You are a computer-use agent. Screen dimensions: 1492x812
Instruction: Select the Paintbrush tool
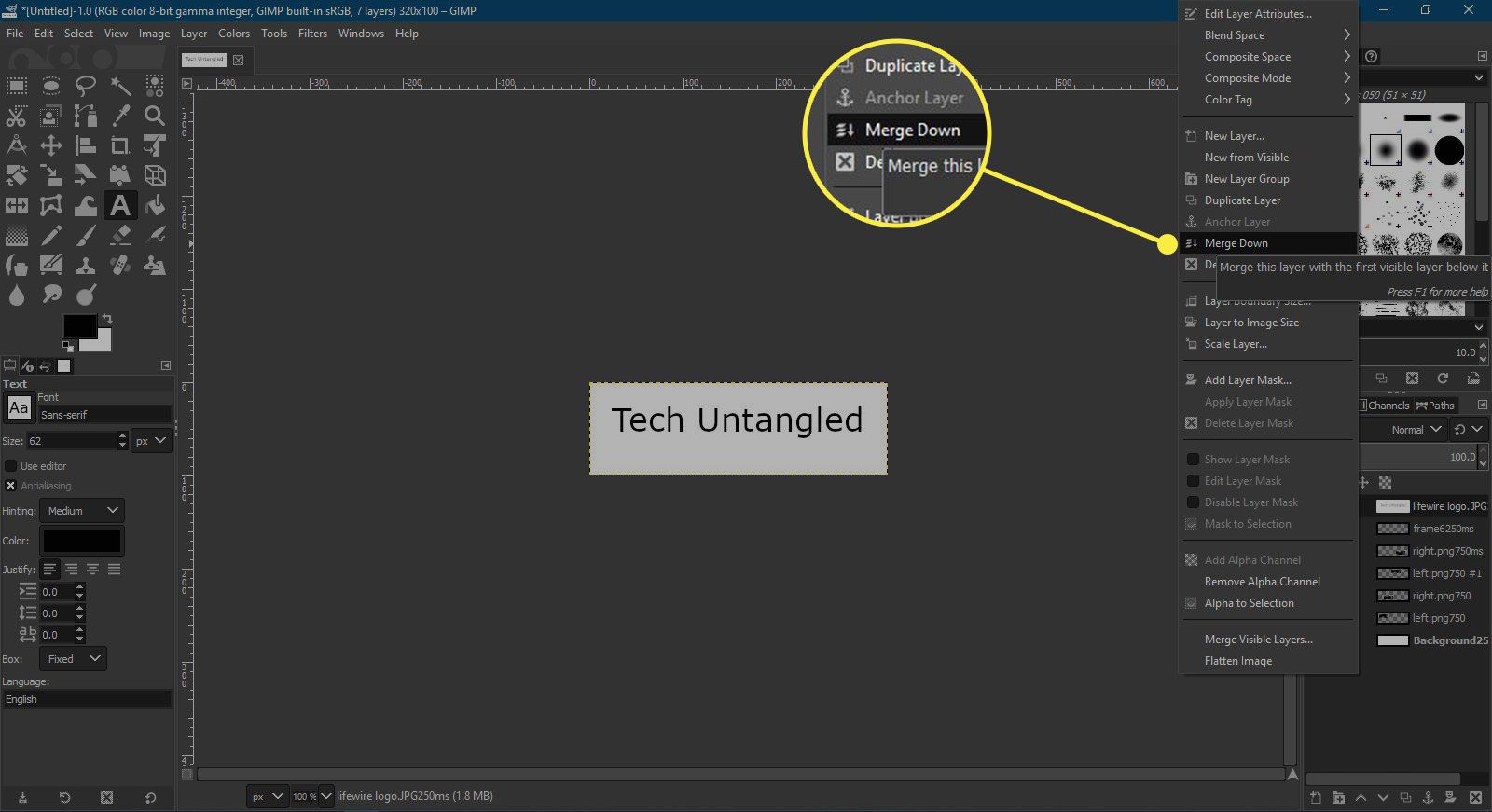(86, 235)
